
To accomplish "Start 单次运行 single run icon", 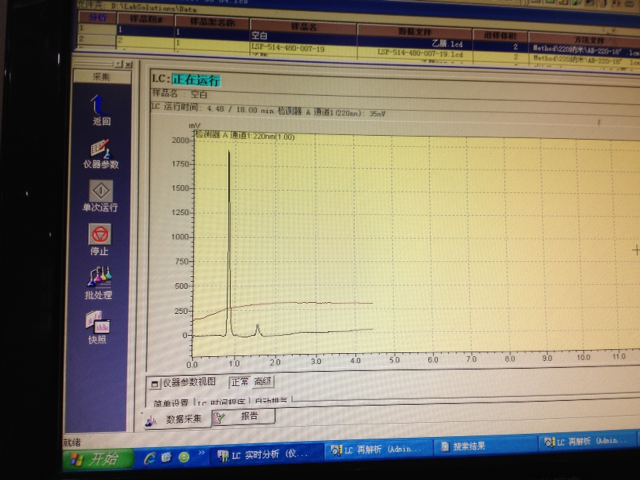I will [101, 191].
